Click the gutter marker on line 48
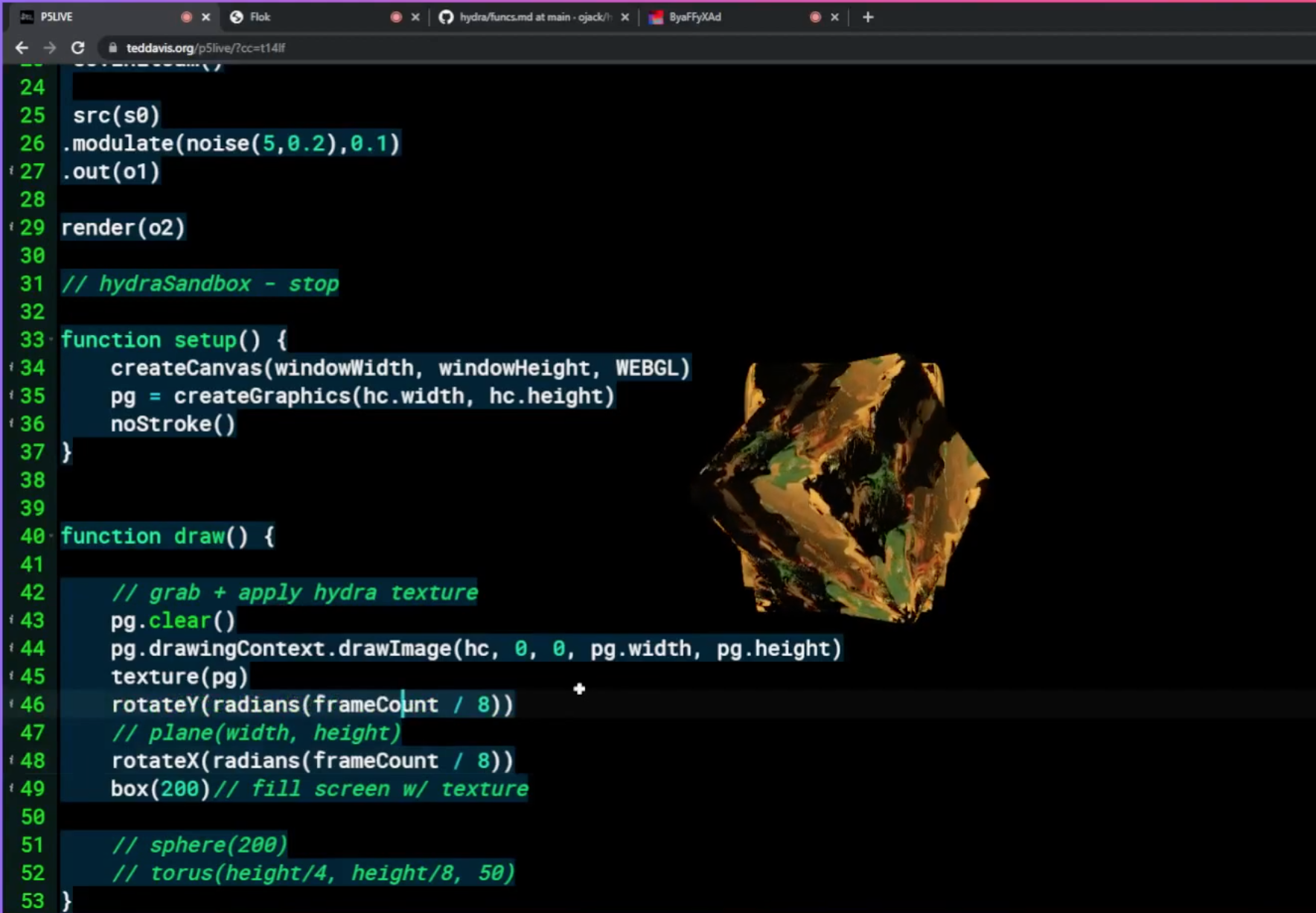This screenshot has height=913, width=1316. tap(11, 760)
